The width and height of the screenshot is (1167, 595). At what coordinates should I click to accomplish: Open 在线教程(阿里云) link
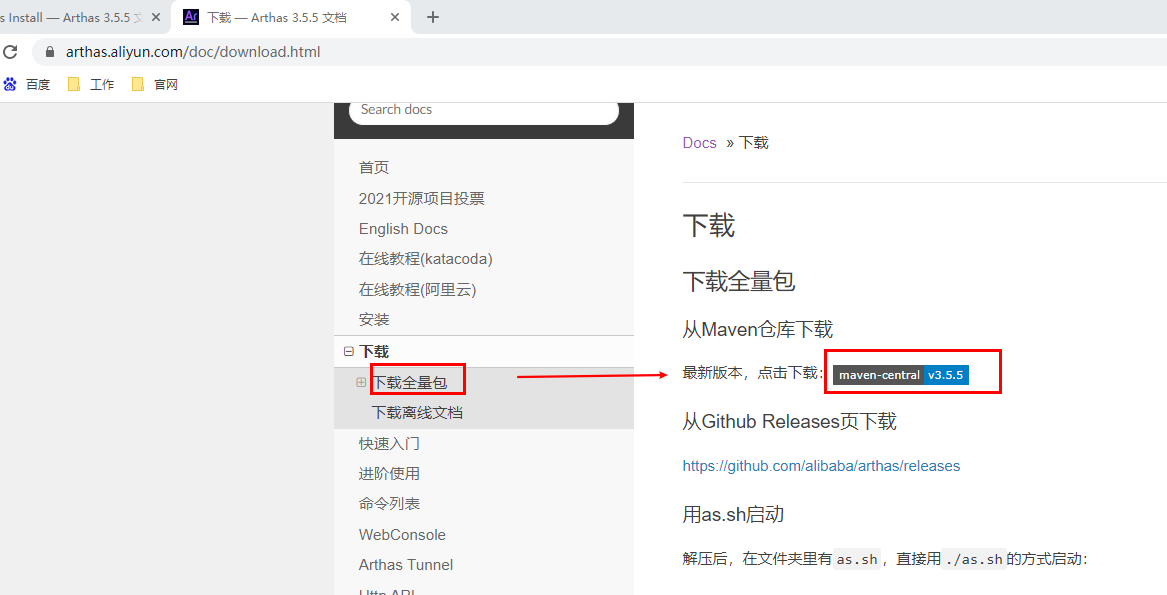coord(418,290)
